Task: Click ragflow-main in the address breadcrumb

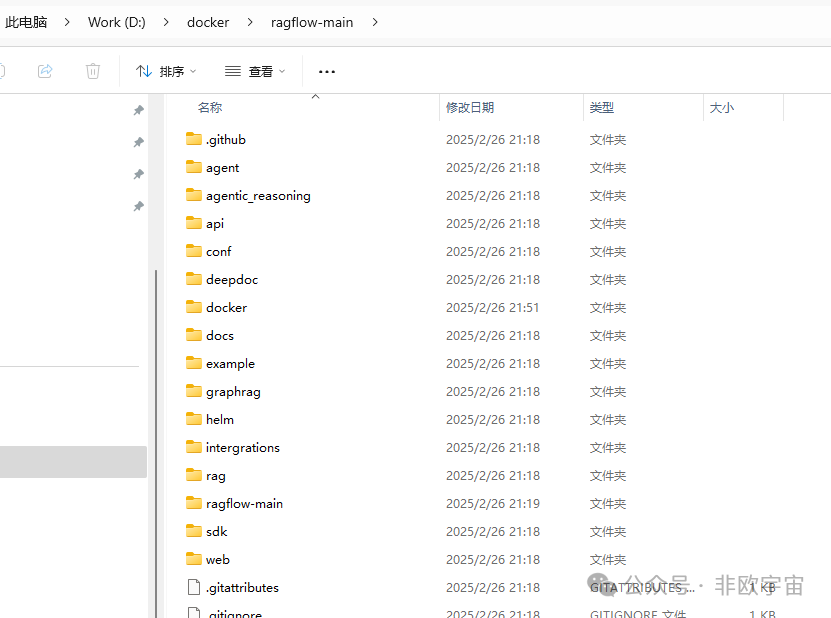Action: 312,22
